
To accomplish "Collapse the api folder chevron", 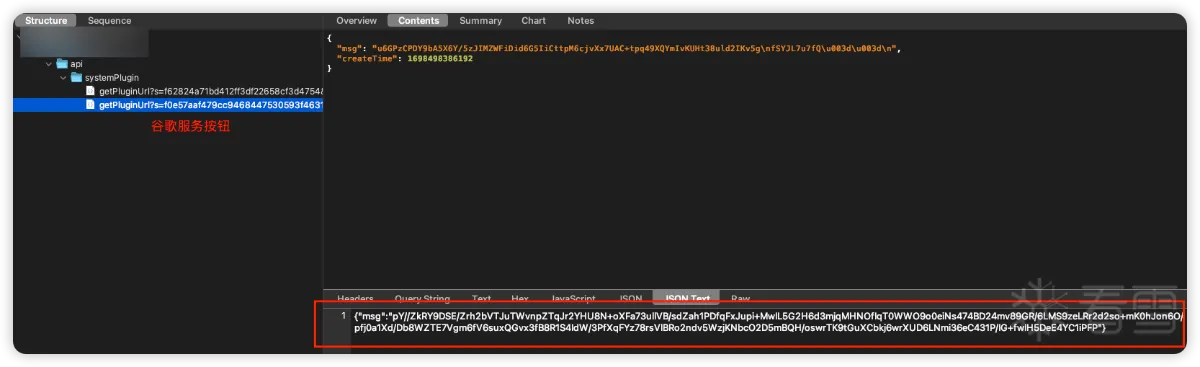I will 49,64.
